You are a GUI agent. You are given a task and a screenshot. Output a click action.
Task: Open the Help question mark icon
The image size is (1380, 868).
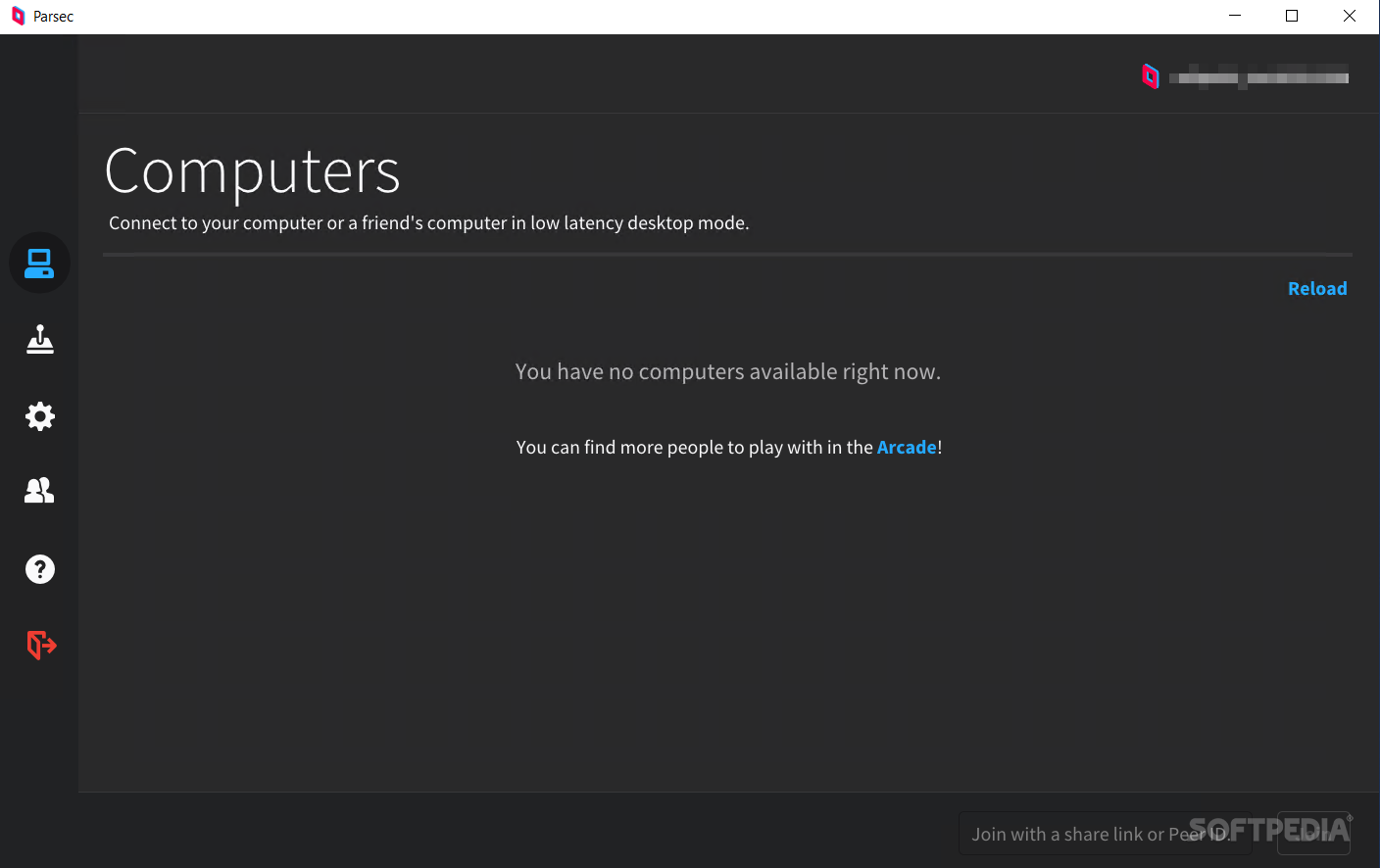(x=39, y=569)
